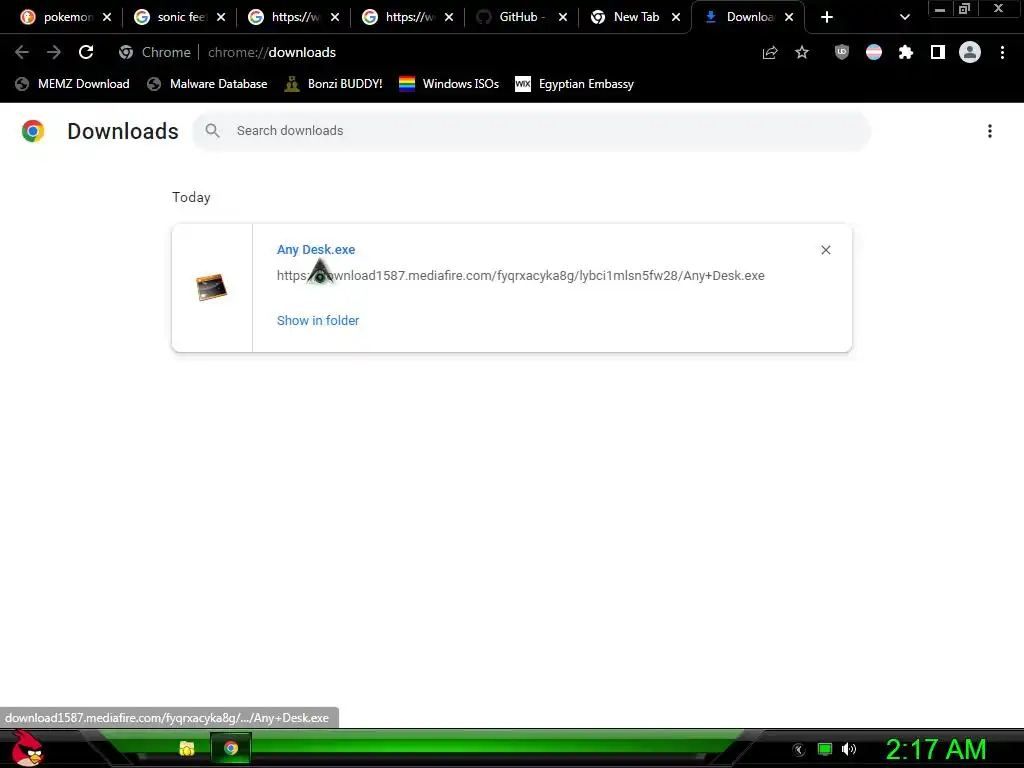Image resolution: width=1024 pixels, height=768 pixels.
Task: Open the Windows ISOs bookmark
Action: [449, 84]
